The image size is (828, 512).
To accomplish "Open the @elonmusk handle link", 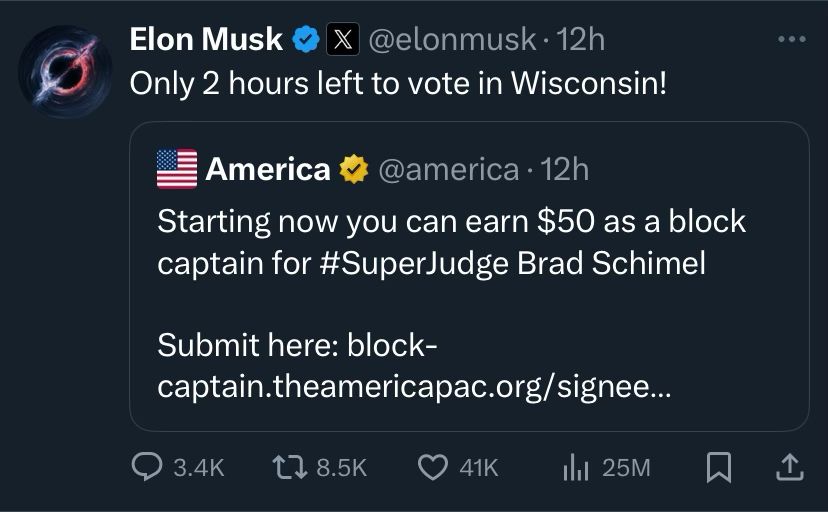I will (x=453, y=40).
